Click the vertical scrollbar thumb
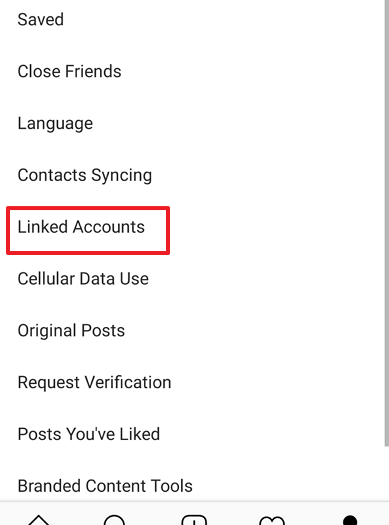This screenshot has width=389, height=525. point(387,223)
